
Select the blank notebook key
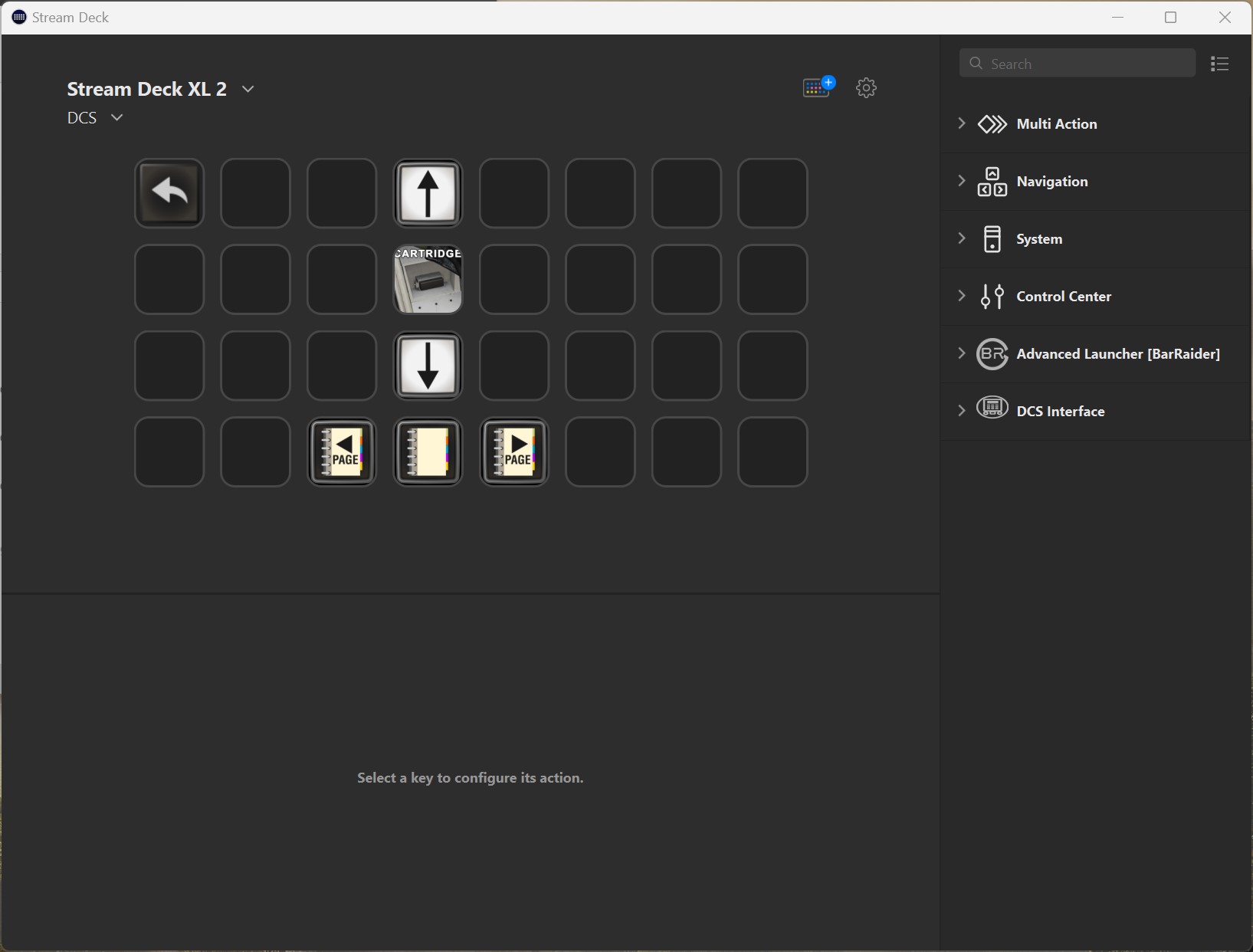(x=428, y=452)
